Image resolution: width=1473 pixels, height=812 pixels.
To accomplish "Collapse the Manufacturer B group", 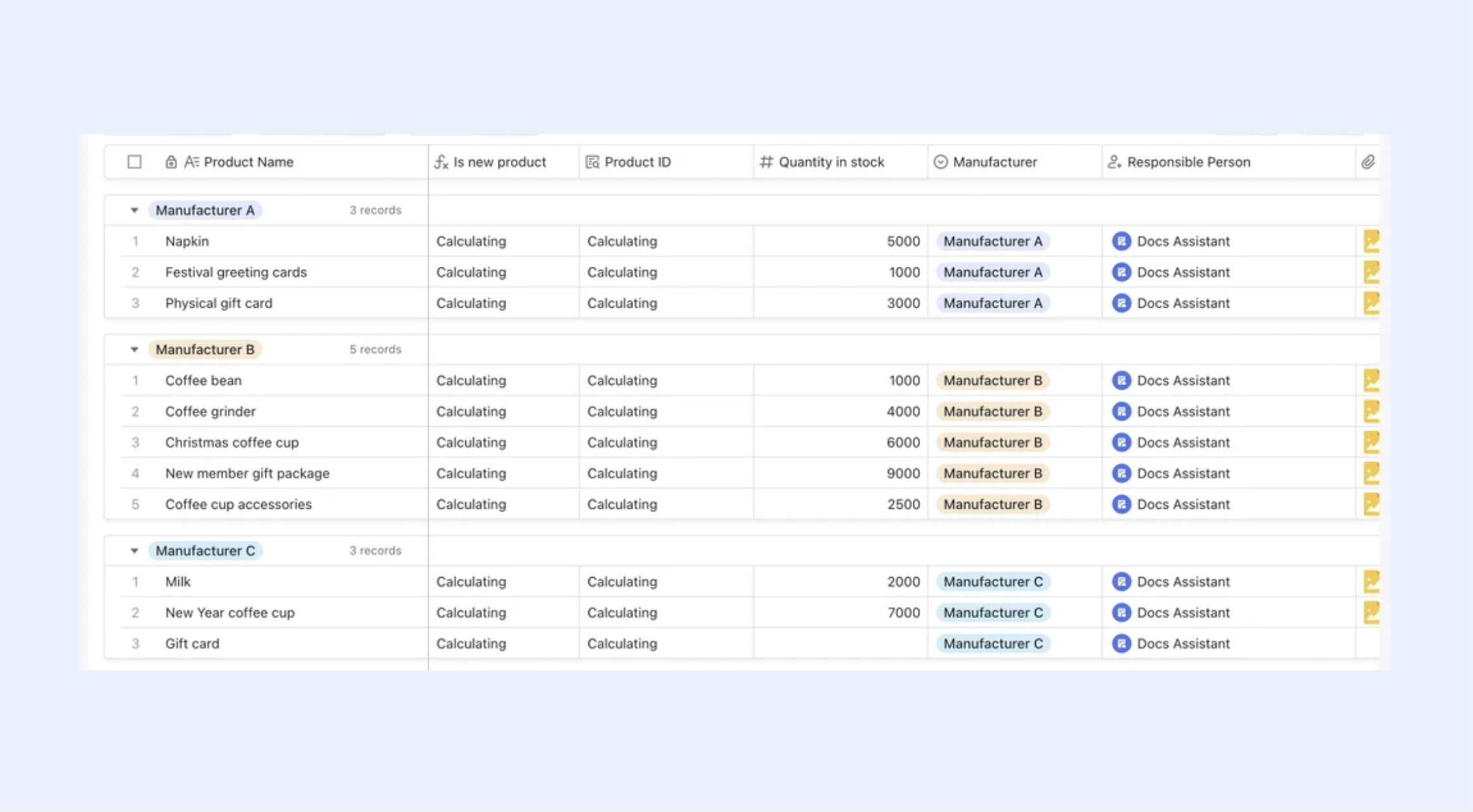I will click(134, 349).
